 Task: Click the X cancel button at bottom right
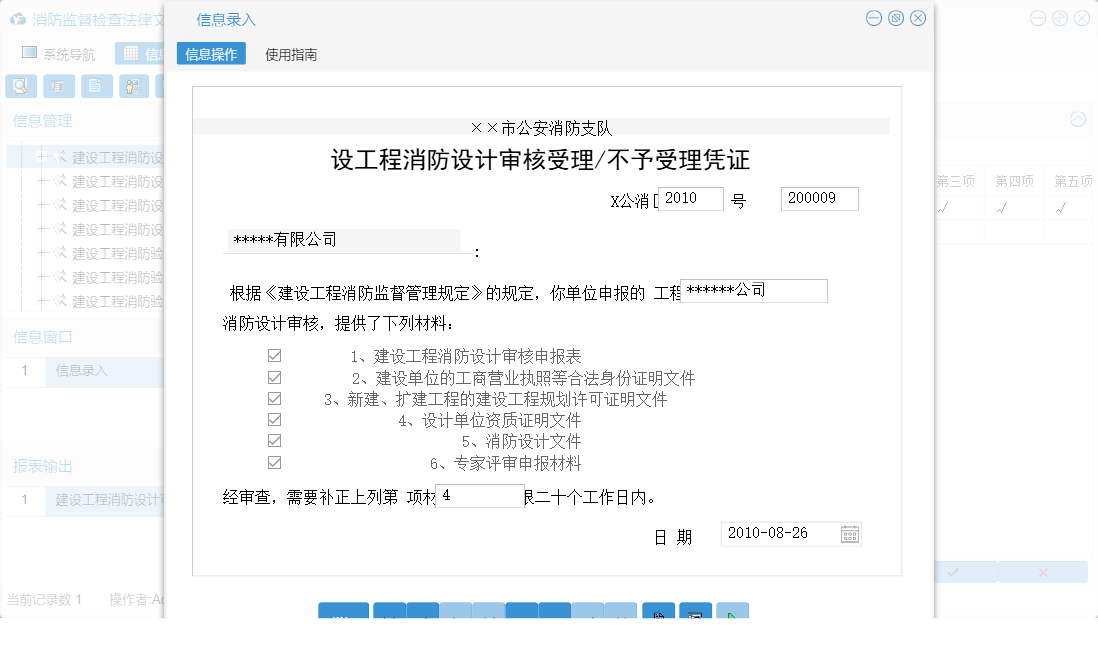1043,571
